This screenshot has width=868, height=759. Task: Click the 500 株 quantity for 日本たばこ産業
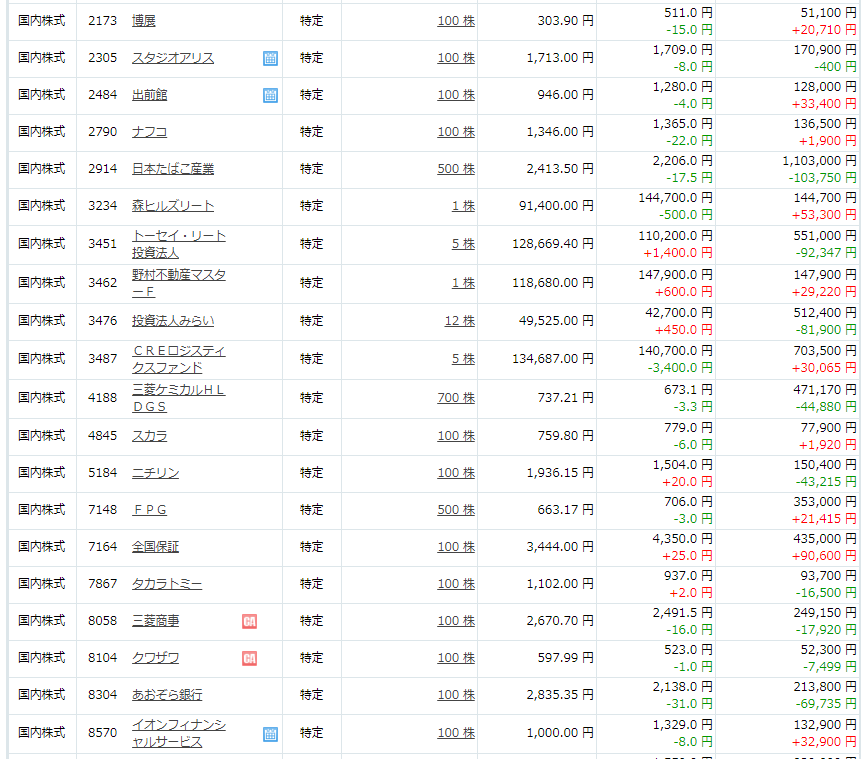tap(456, 169)
